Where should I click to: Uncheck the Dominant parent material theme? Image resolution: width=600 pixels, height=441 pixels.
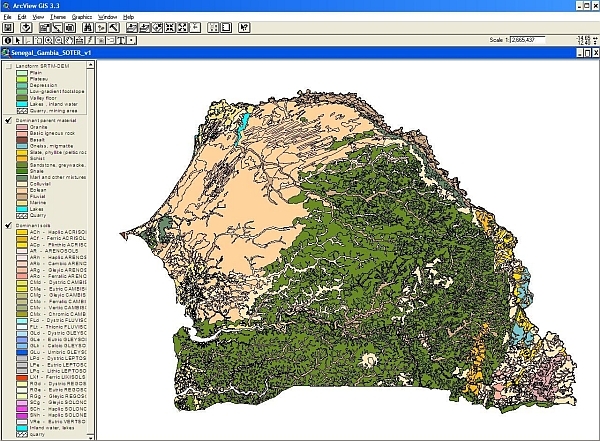tap(9, 120)
